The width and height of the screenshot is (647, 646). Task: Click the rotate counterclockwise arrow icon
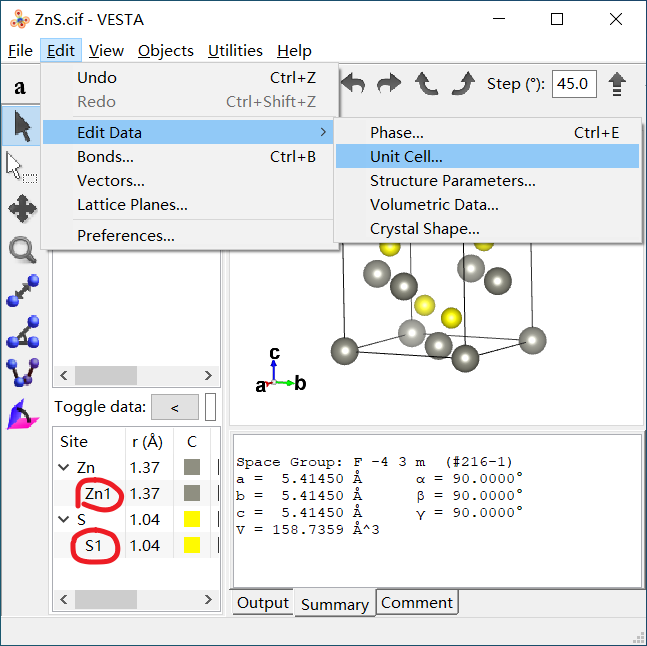point(426,84)
